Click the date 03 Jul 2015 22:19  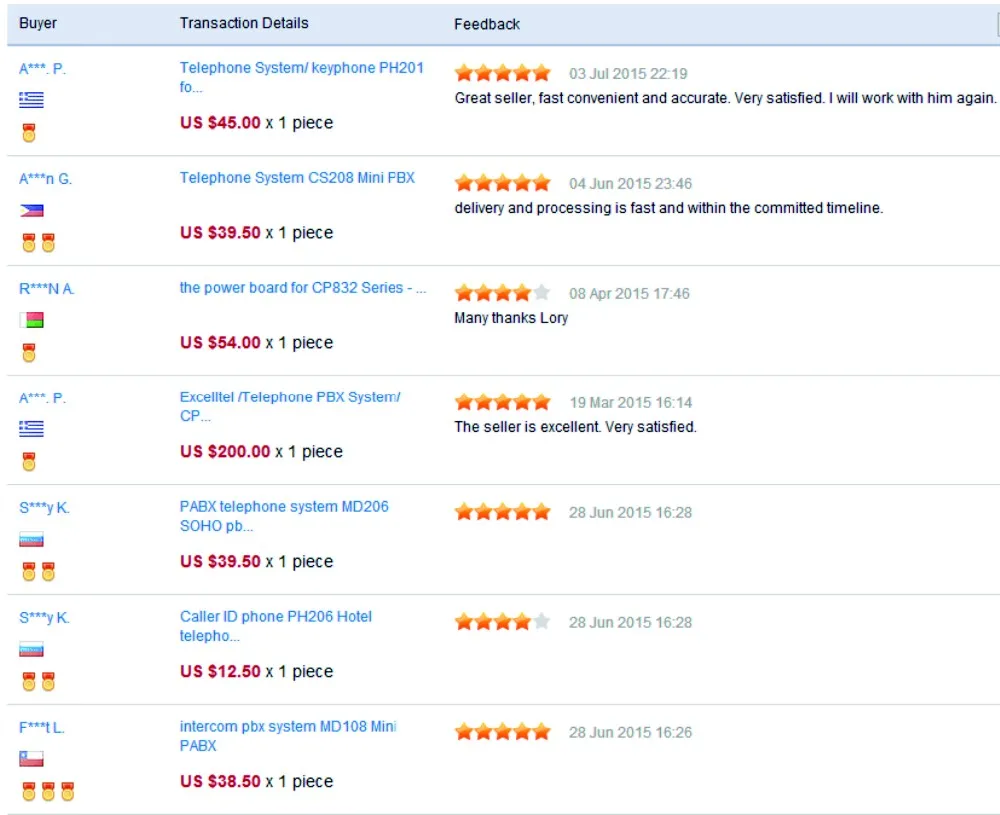point(628,74)
